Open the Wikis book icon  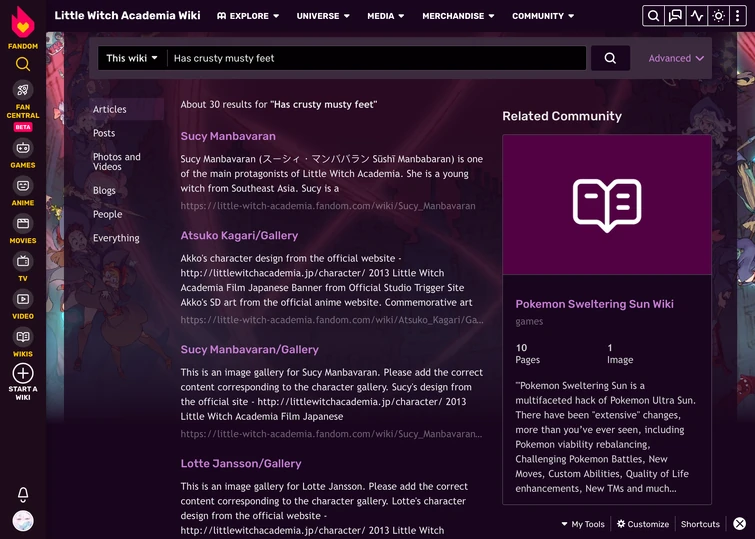pos(23,337)
